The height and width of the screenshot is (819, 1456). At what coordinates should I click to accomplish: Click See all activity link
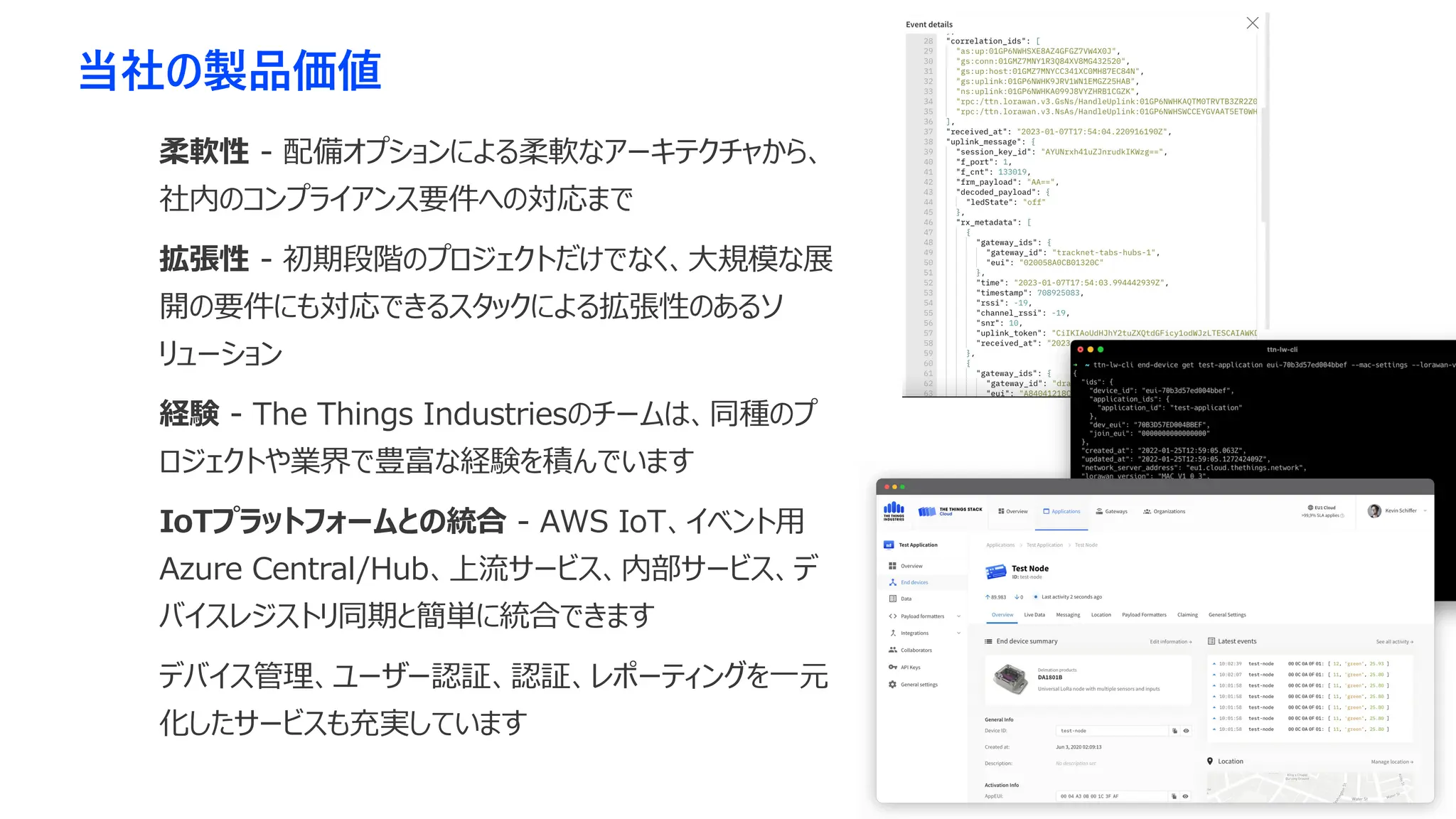point(1394,642)
